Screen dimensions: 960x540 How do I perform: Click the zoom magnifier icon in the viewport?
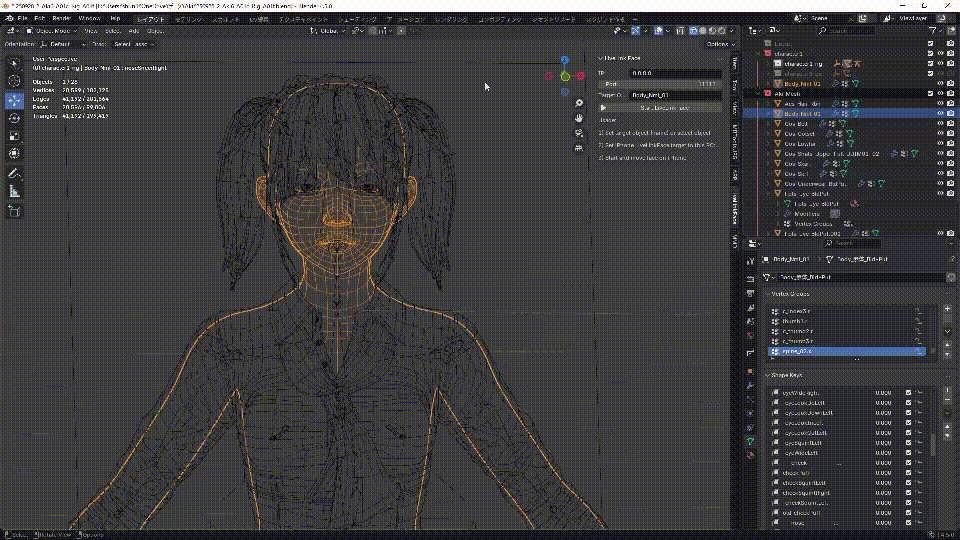(x=579, y=103)
